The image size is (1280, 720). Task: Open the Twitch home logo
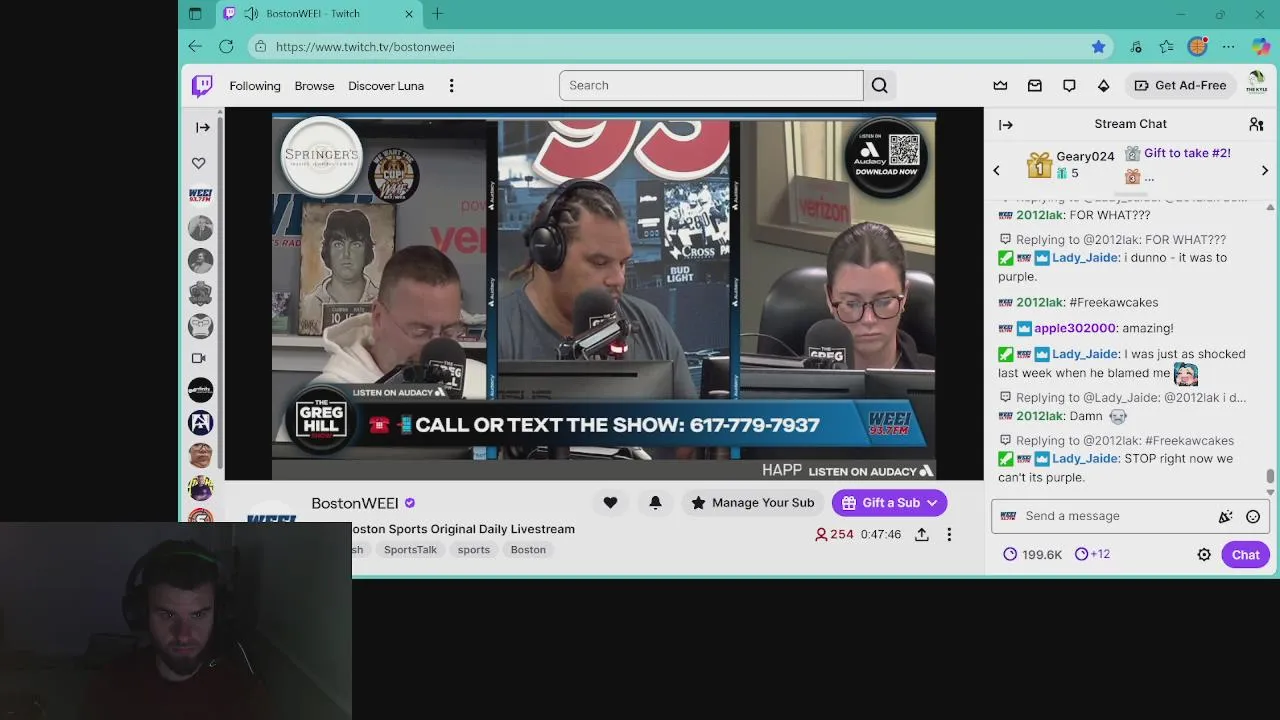point(202,86)
